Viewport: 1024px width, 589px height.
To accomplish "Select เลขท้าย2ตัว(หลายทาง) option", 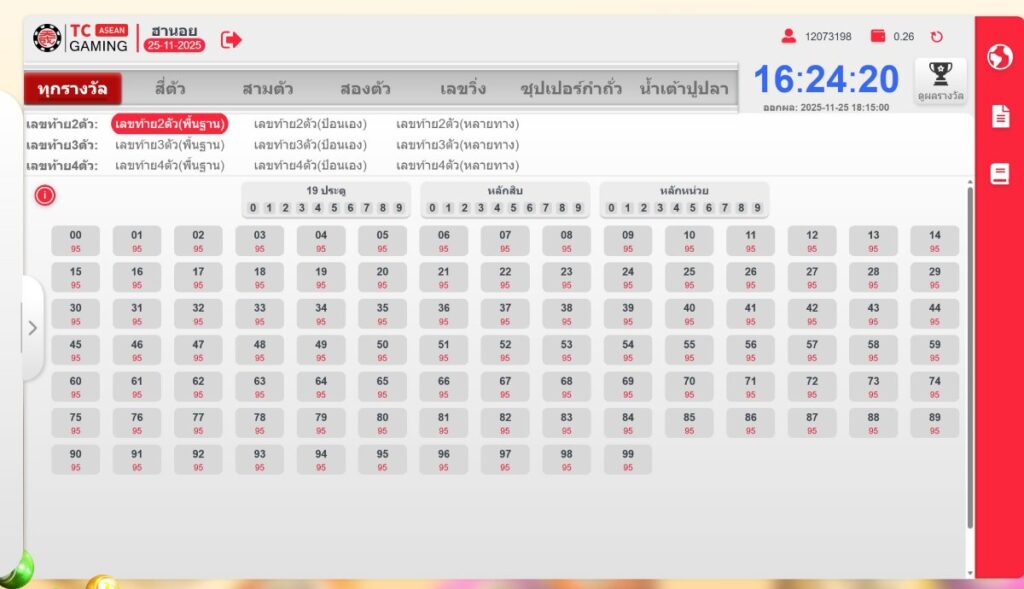I will 457,124.
